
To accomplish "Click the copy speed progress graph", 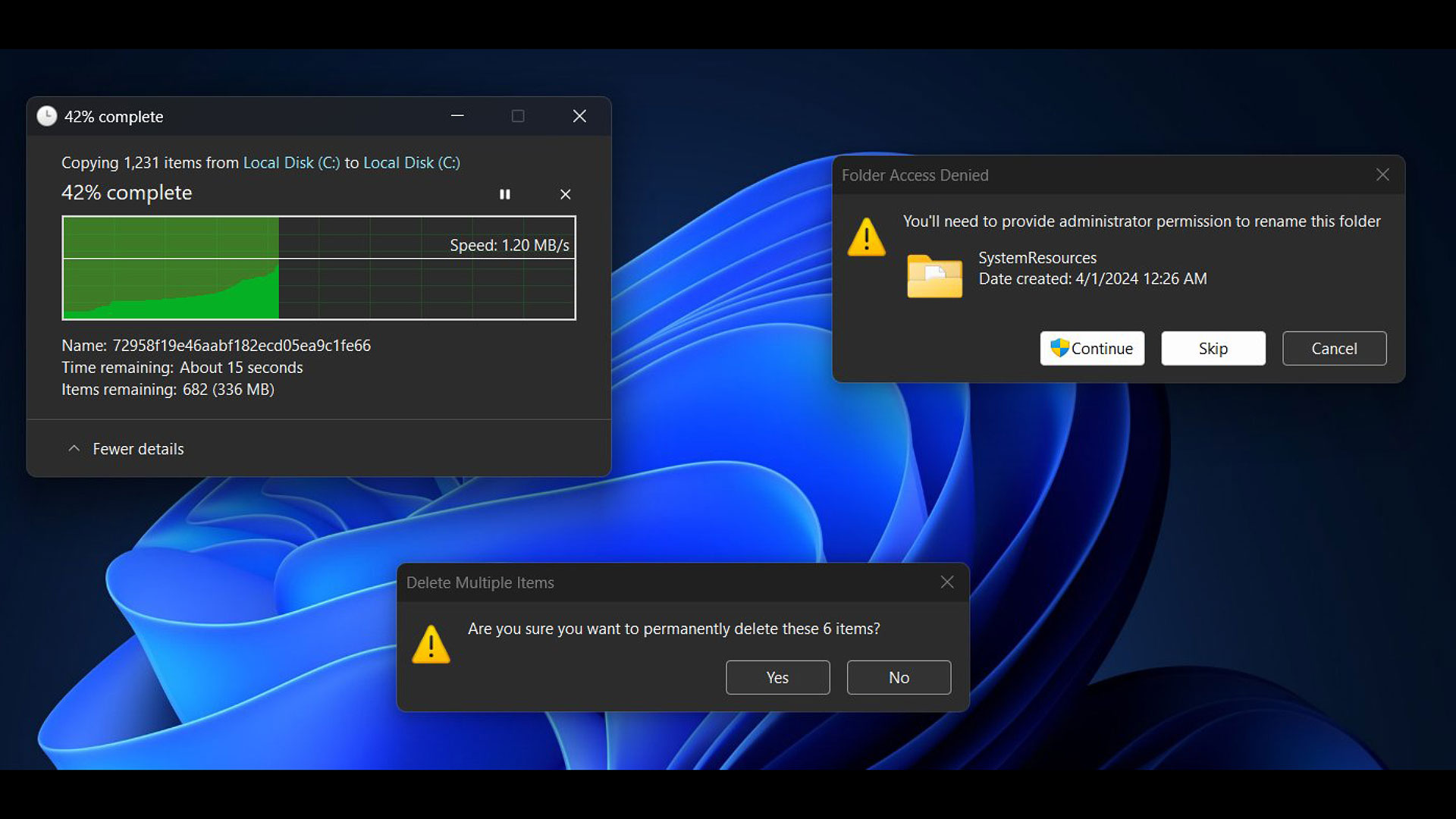I will click(318, 268).
